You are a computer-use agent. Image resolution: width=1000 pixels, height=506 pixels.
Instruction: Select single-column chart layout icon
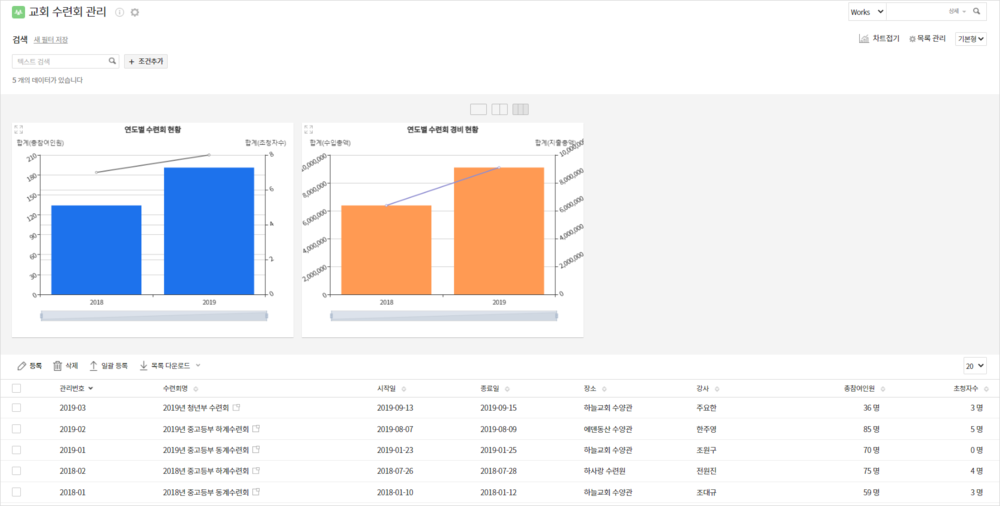click(x=478, y=109)
